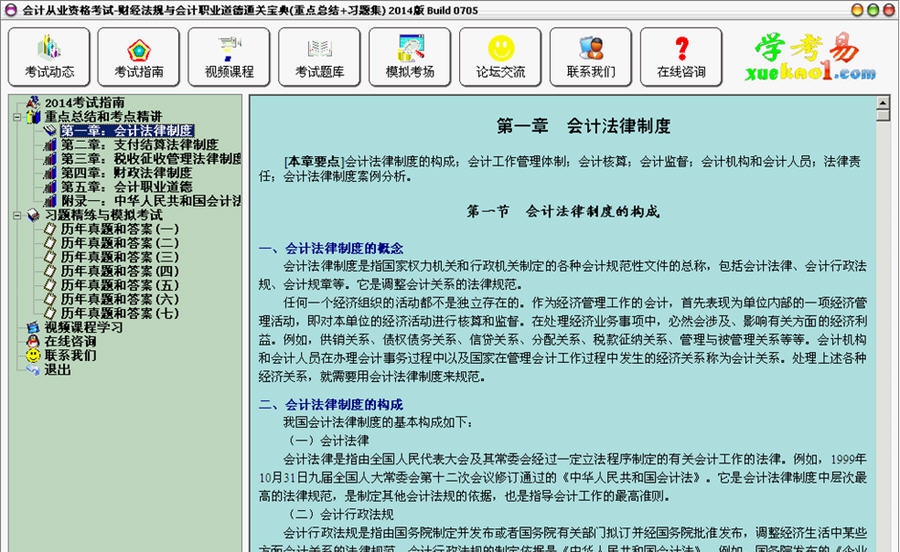This screenshot has height=552, width=900.
Task: Open the 考试指南 toolbar button
Action: click(139, 57)
